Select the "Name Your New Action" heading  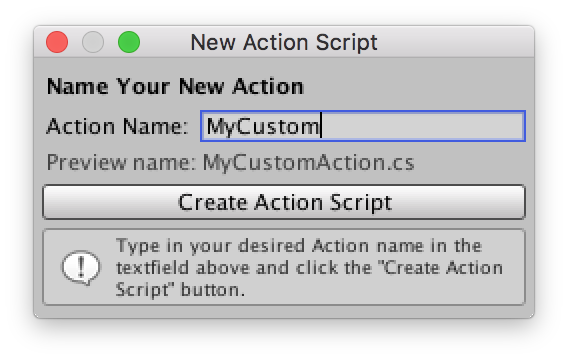(175, 87)
